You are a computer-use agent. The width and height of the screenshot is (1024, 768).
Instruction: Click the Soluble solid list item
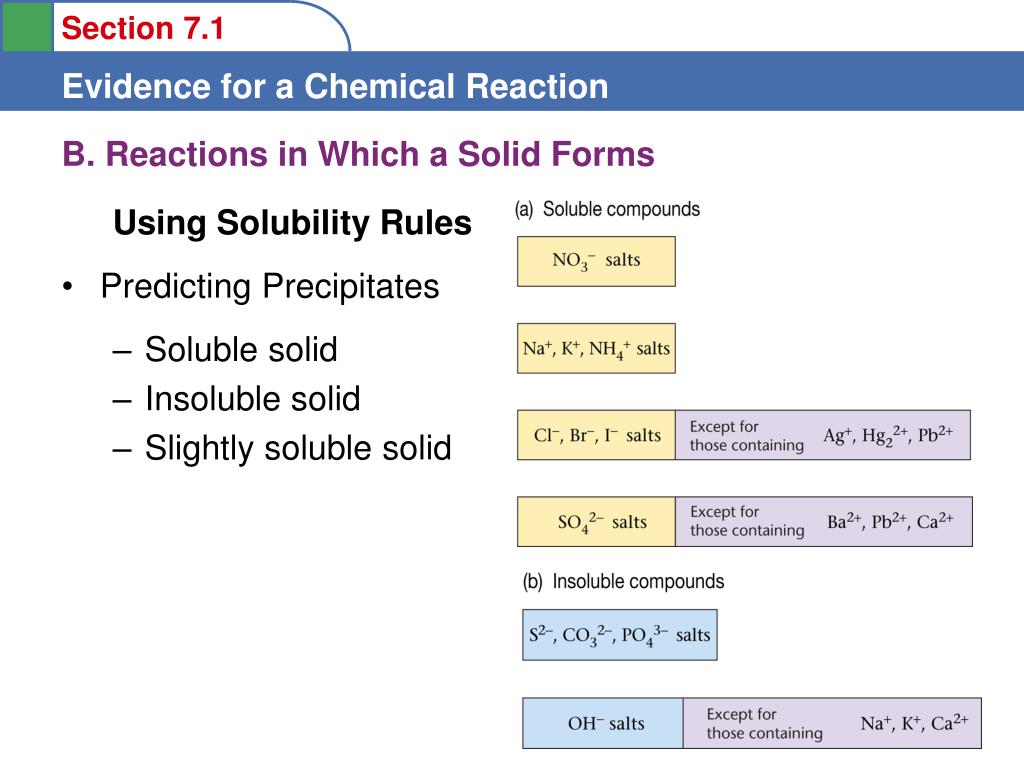pos(241,349)
